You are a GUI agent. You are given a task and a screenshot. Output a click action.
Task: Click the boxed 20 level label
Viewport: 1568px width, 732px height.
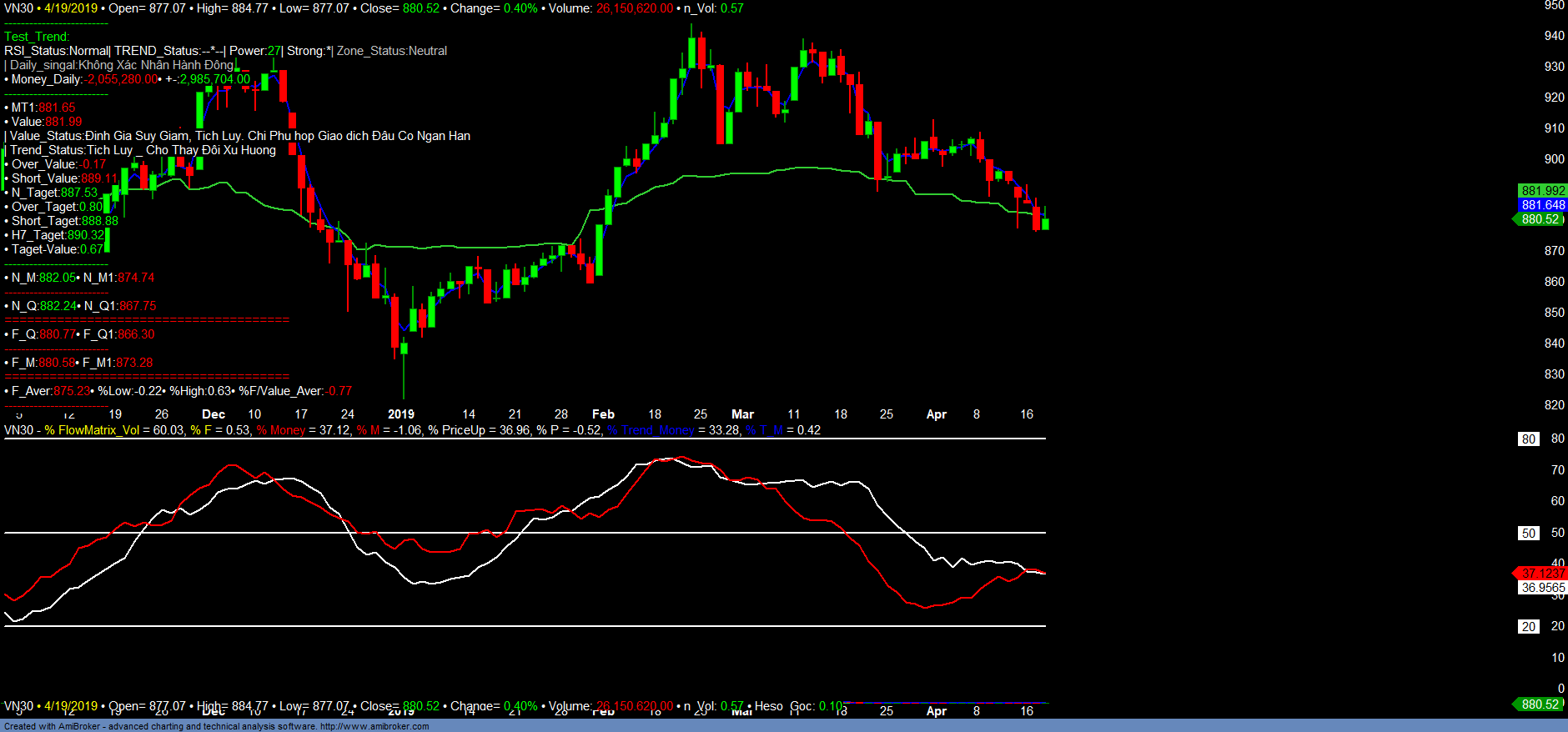tap(1528, 627)
